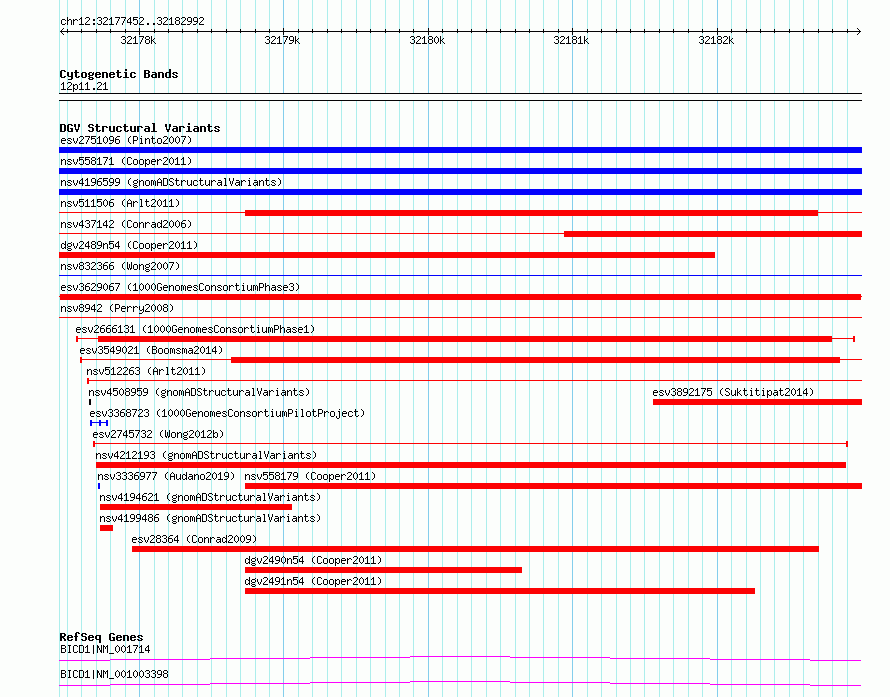The height and width of the screenshot is (697, 890).
Task: Select esv2666131 (1000GenomesConsortiumPhase1) label
Action: [x=195, y=329]
